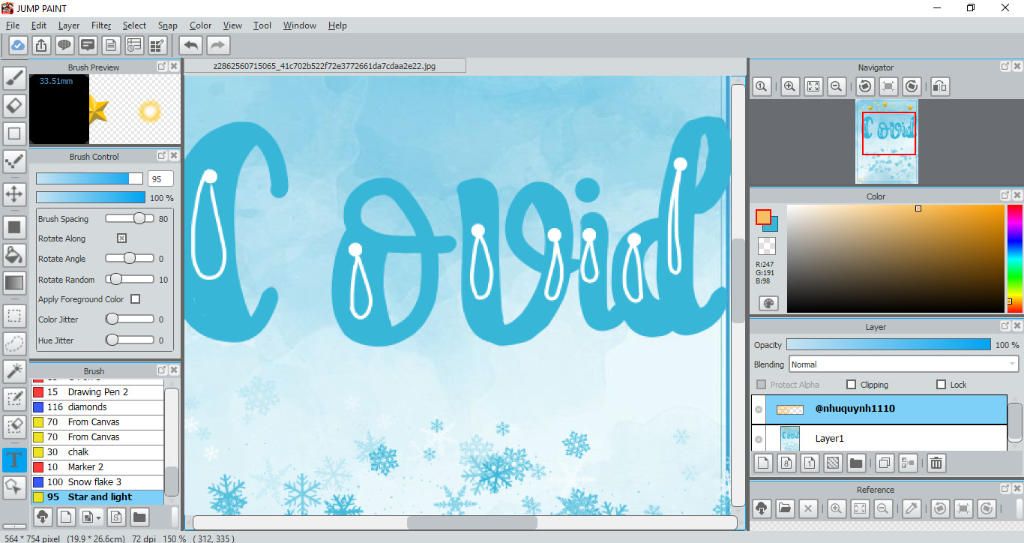Undock the Color panel
This screenshot has height=543, width=1024.
(1005, 195)
